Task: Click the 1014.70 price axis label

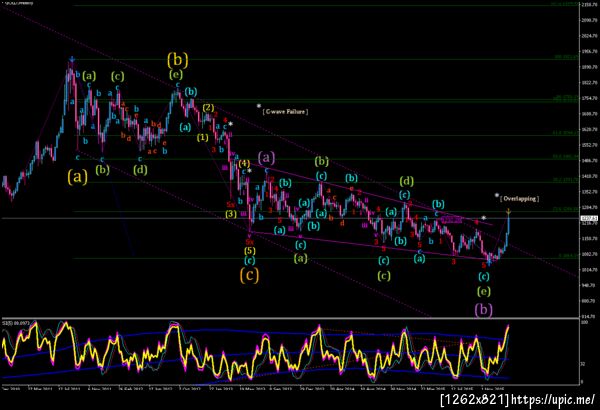Action: [x=587, y=270]
